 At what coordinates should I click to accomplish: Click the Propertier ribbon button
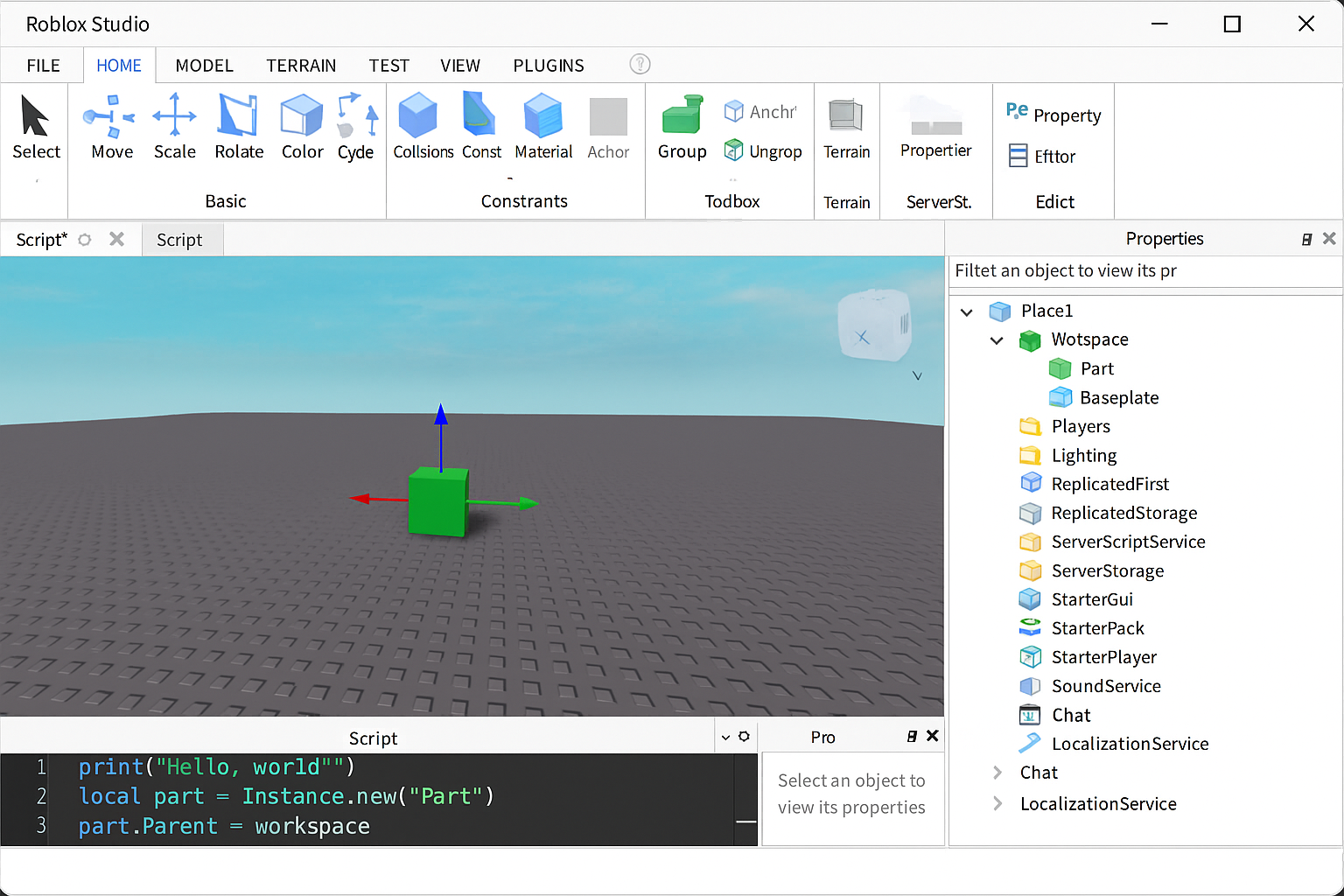point(935,128)
